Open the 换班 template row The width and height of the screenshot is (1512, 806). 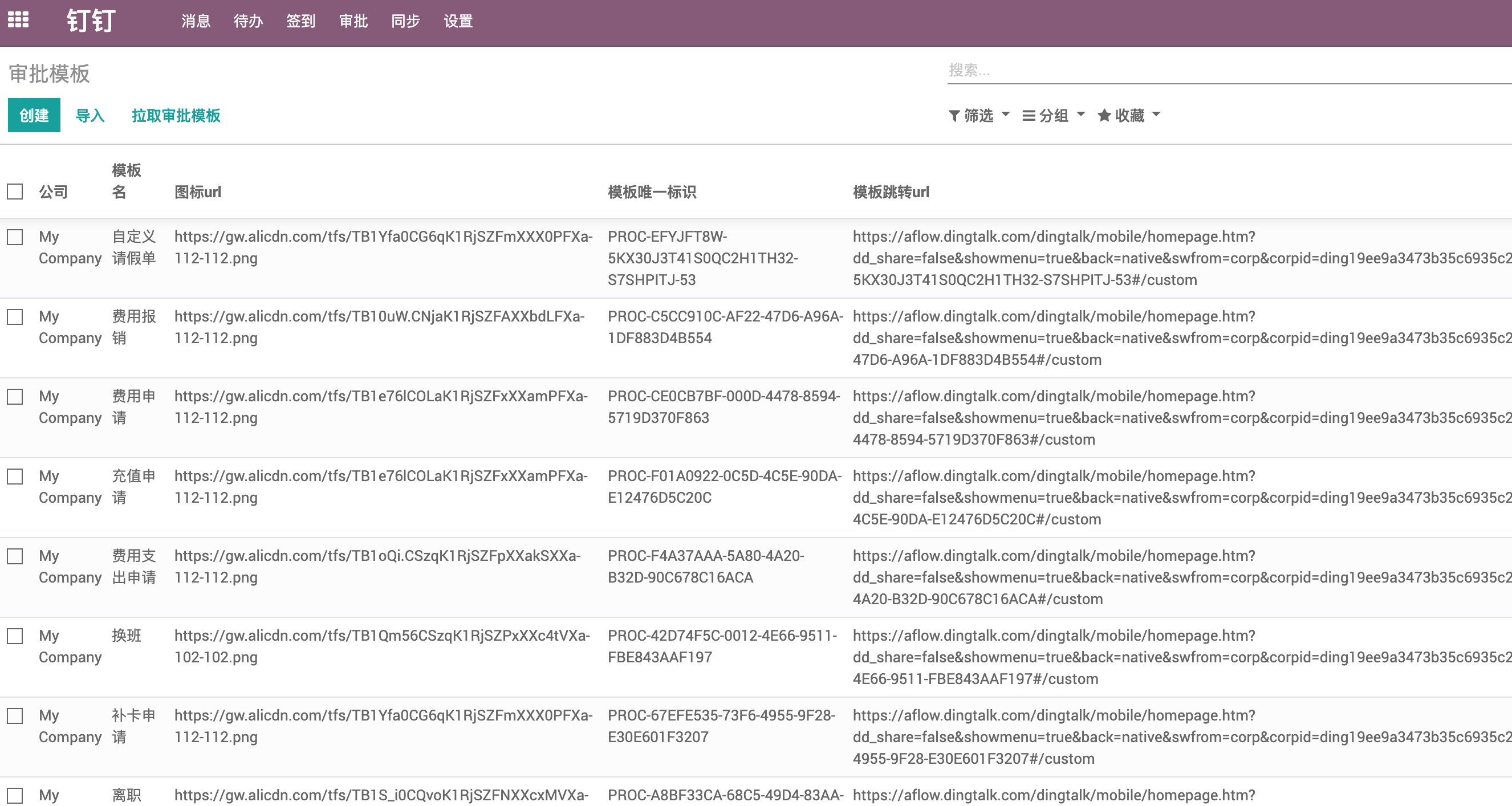tap(756, 657)
